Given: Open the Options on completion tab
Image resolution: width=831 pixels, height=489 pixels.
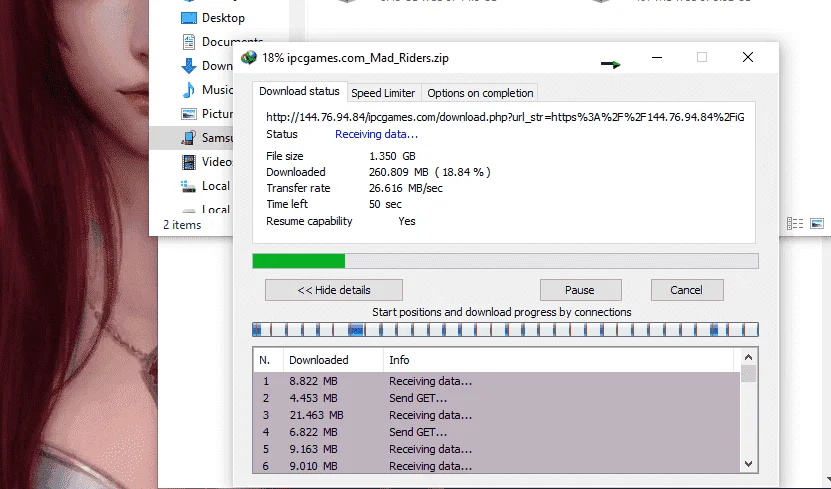Looking at the screenshot, I should pos(480,93).
